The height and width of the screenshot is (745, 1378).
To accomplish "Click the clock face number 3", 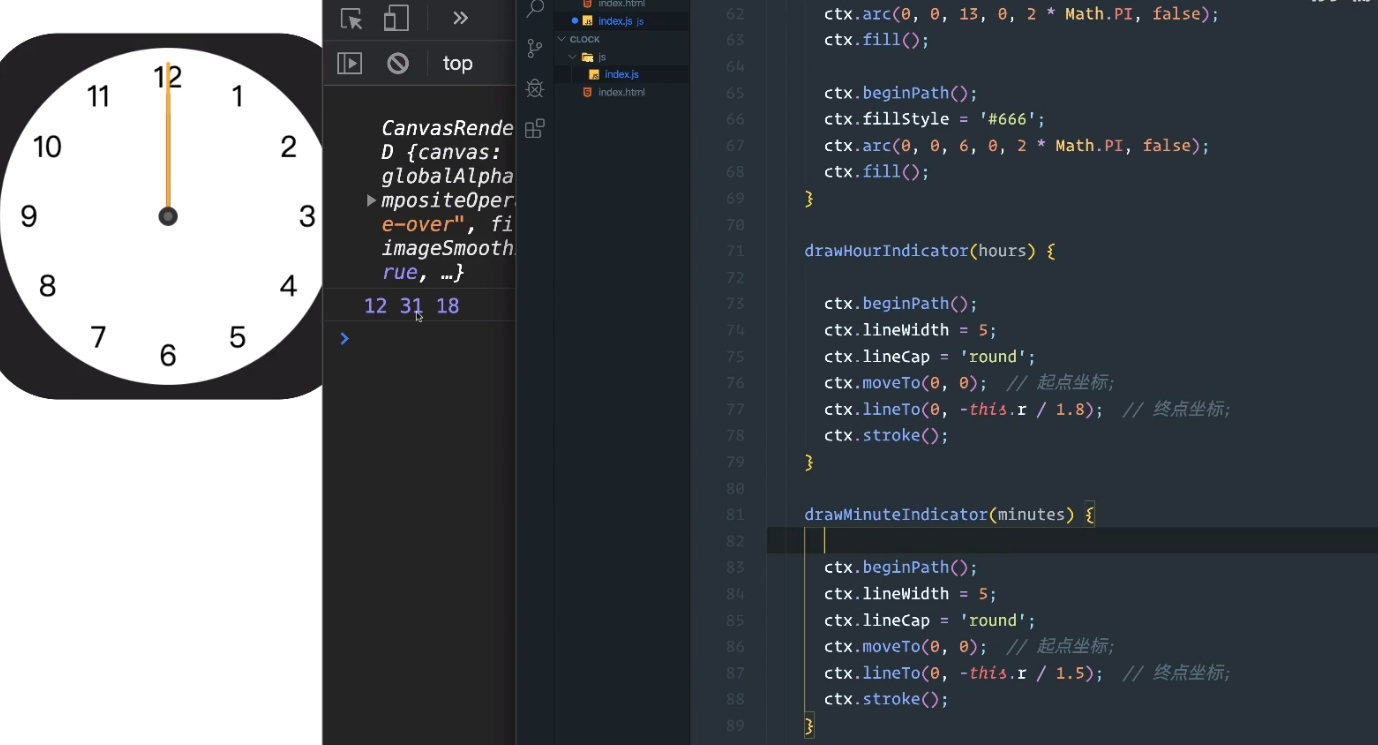I will click(x=307, y=216).
